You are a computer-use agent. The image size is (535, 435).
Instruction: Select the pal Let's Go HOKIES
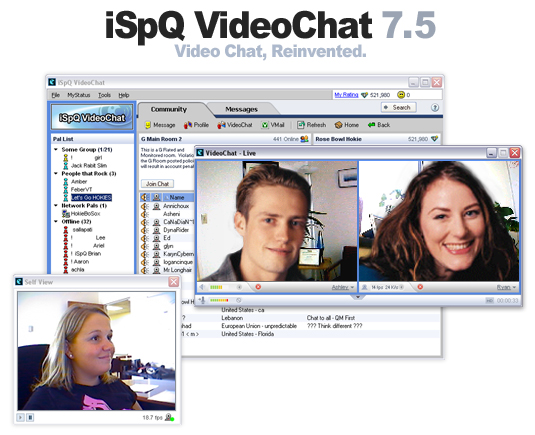[91, 198]
